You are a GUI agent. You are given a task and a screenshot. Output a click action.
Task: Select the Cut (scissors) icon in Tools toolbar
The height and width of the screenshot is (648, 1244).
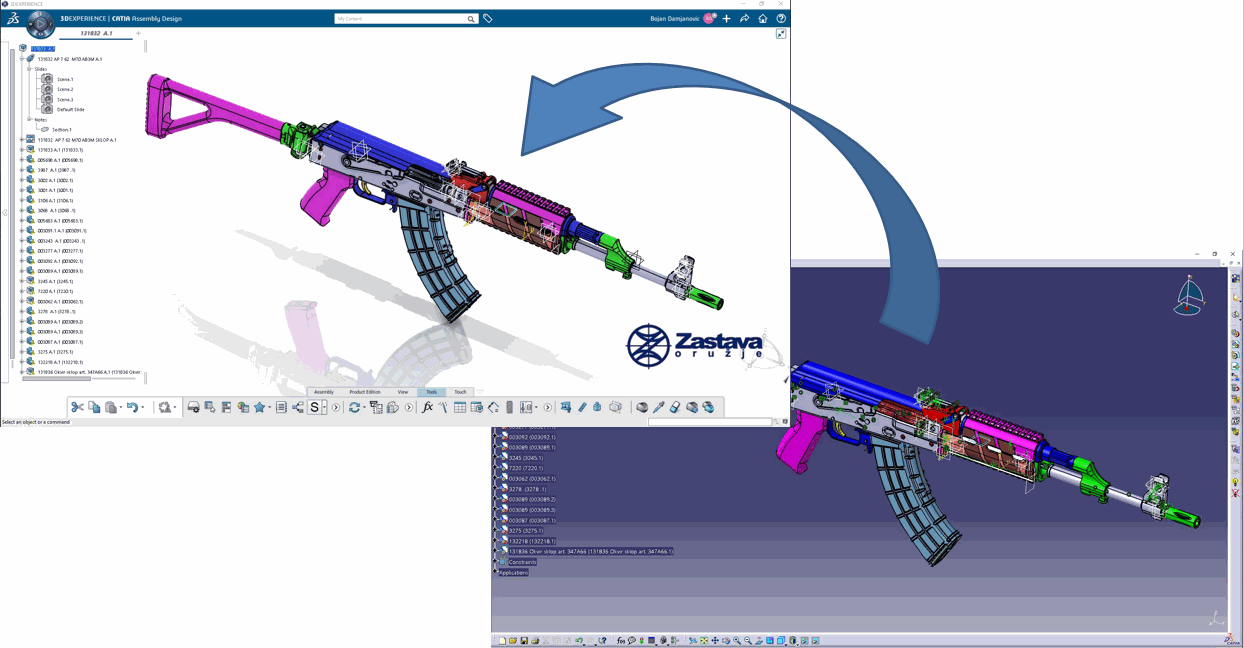(77, 407)
